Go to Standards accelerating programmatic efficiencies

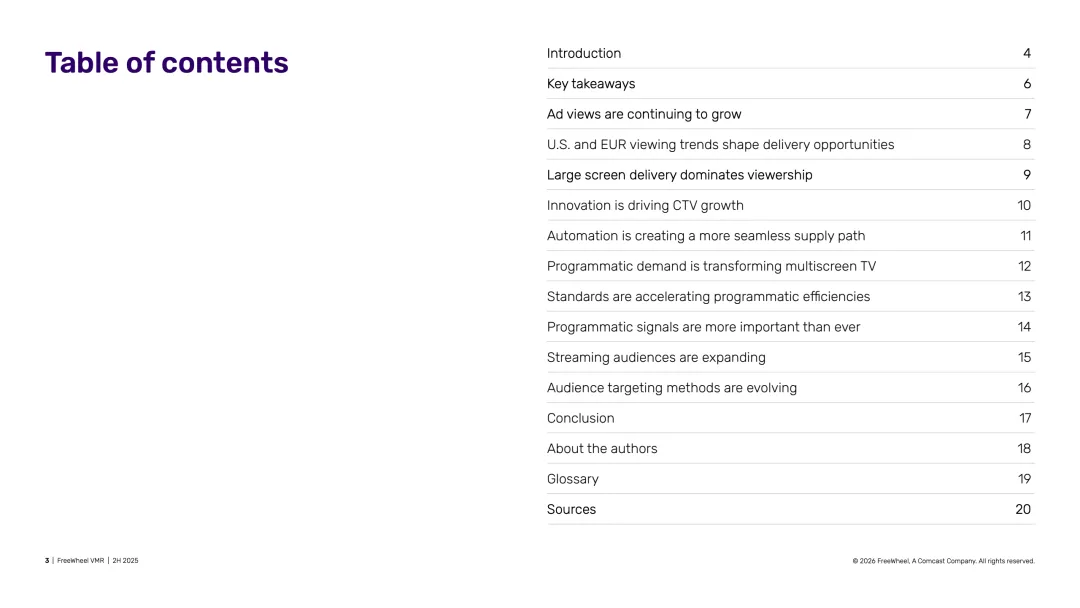tap(708, 297)
